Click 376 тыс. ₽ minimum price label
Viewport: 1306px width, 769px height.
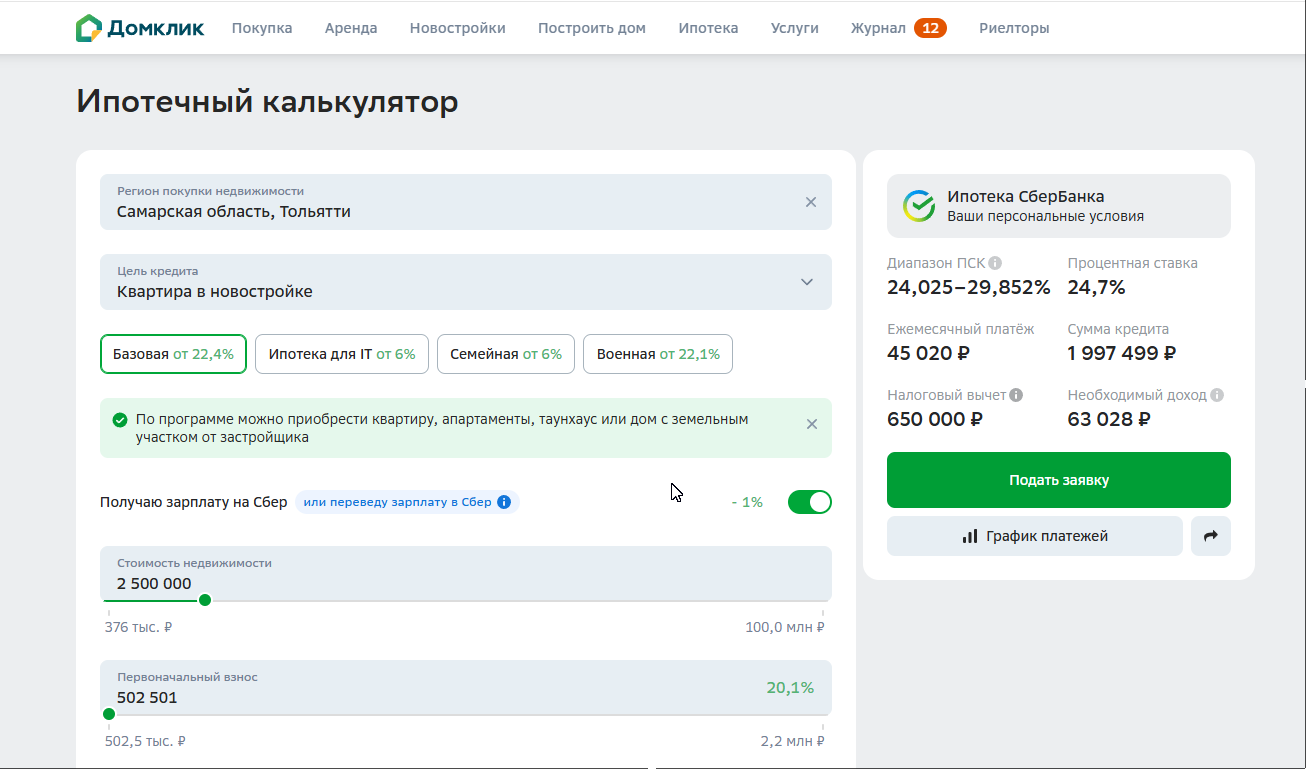138,628
